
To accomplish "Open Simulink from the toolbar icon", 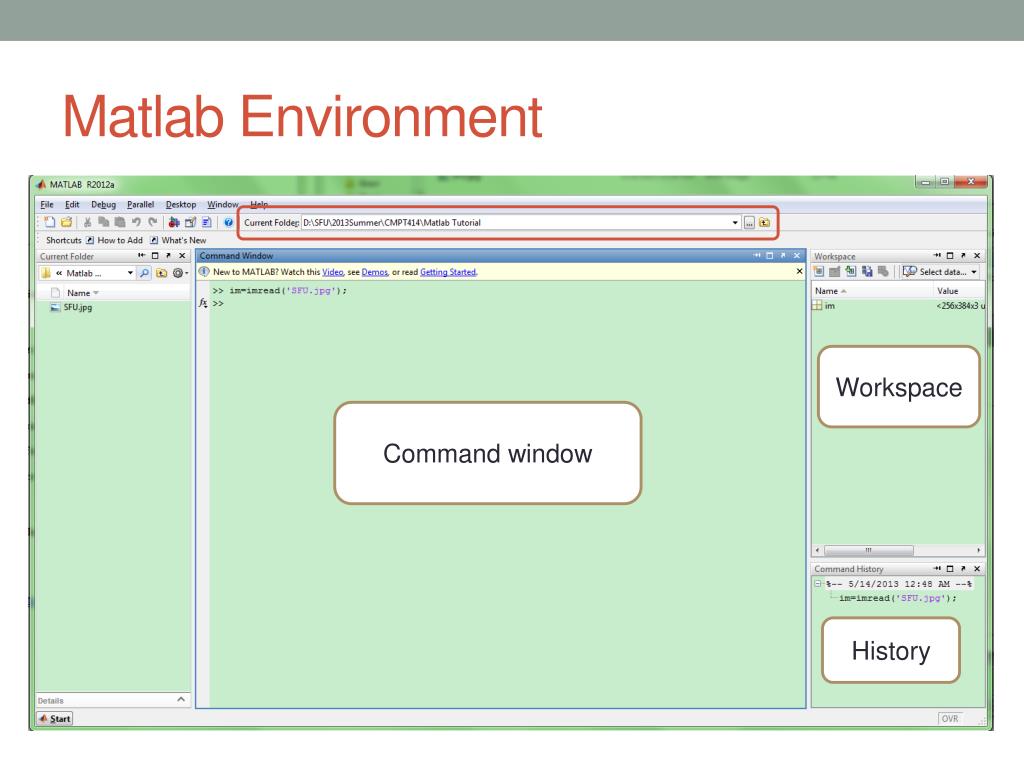I will point(174,223).
